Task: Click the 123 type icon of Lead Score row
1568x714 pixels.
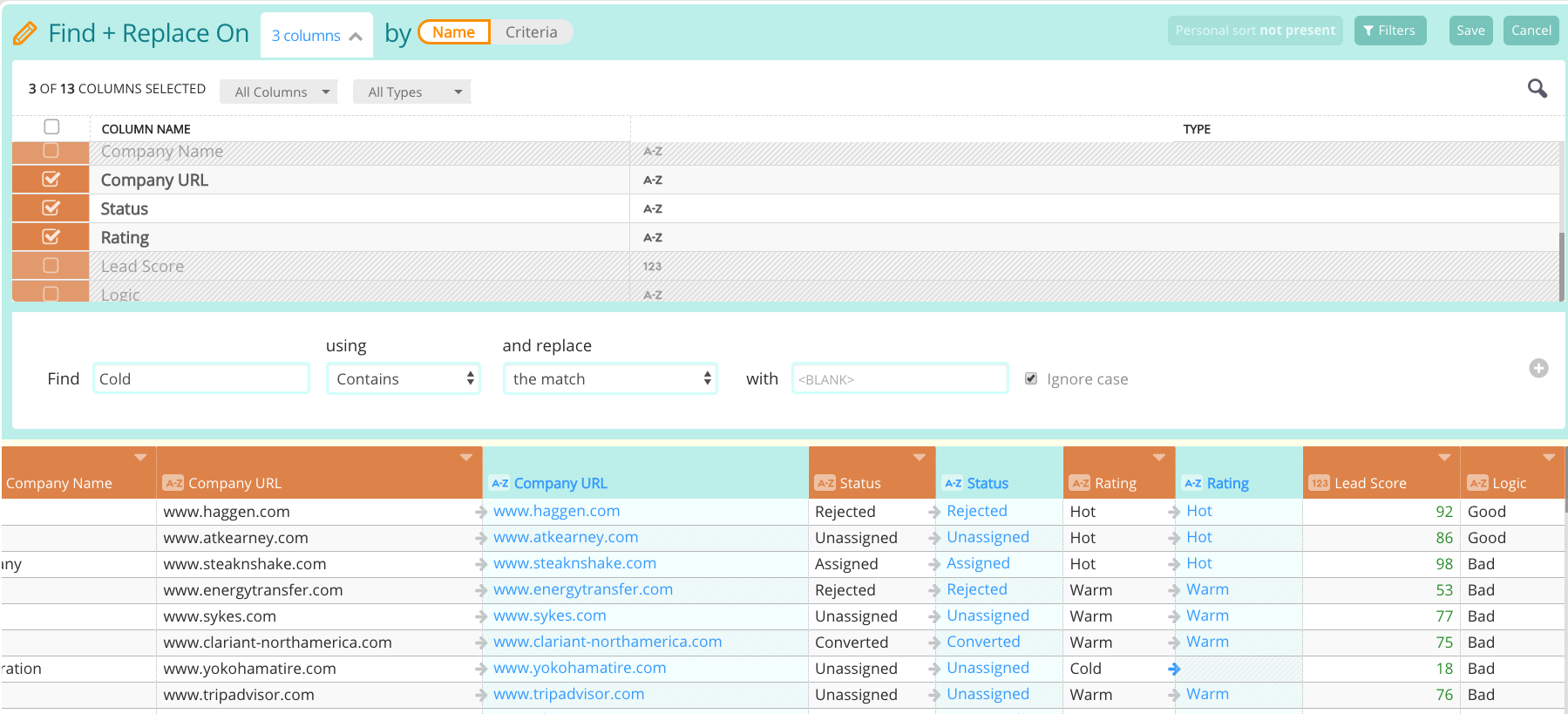Action: [x=653, y=267]
